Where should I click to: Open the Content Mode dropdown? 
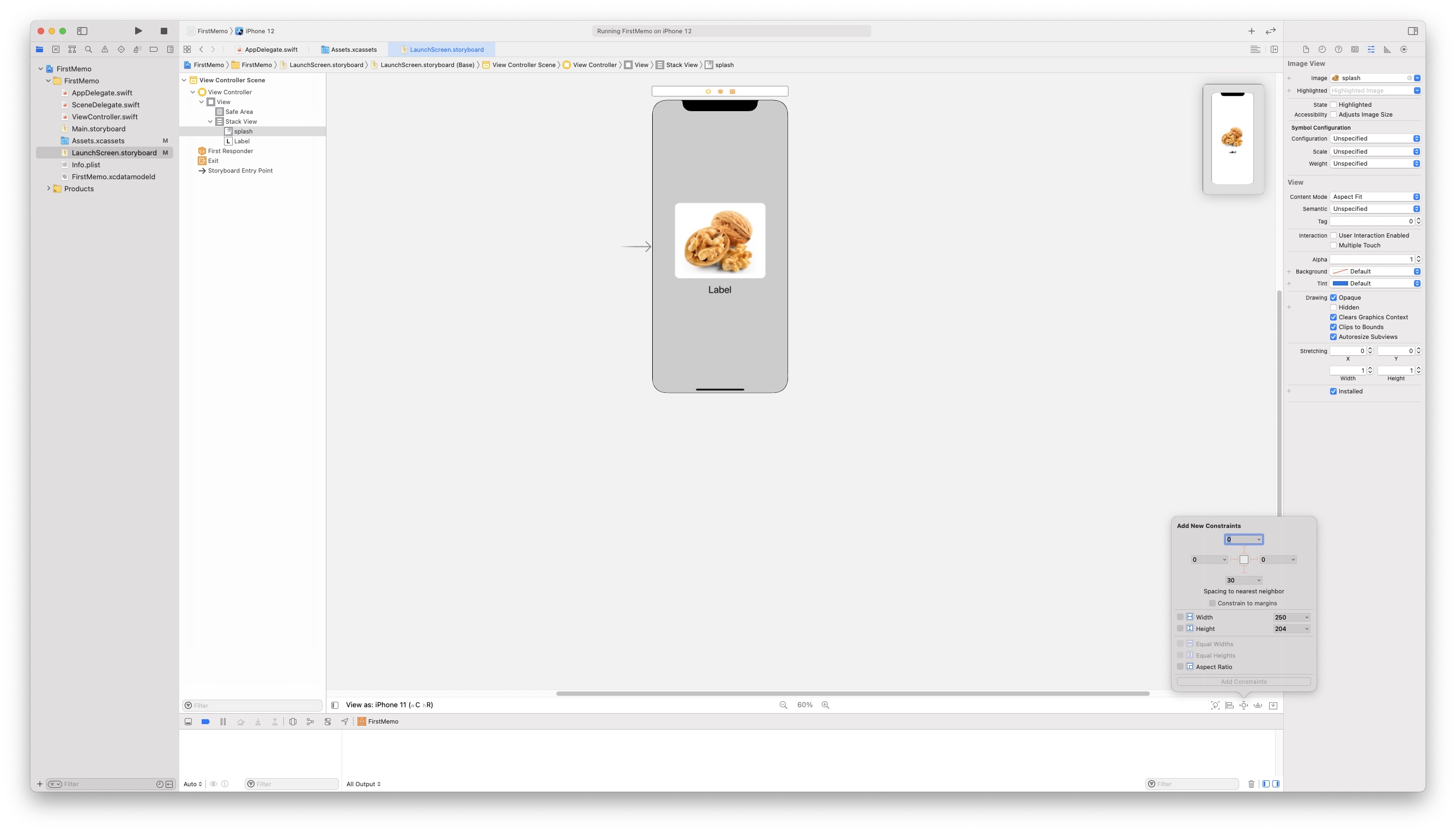point(1374,197)
